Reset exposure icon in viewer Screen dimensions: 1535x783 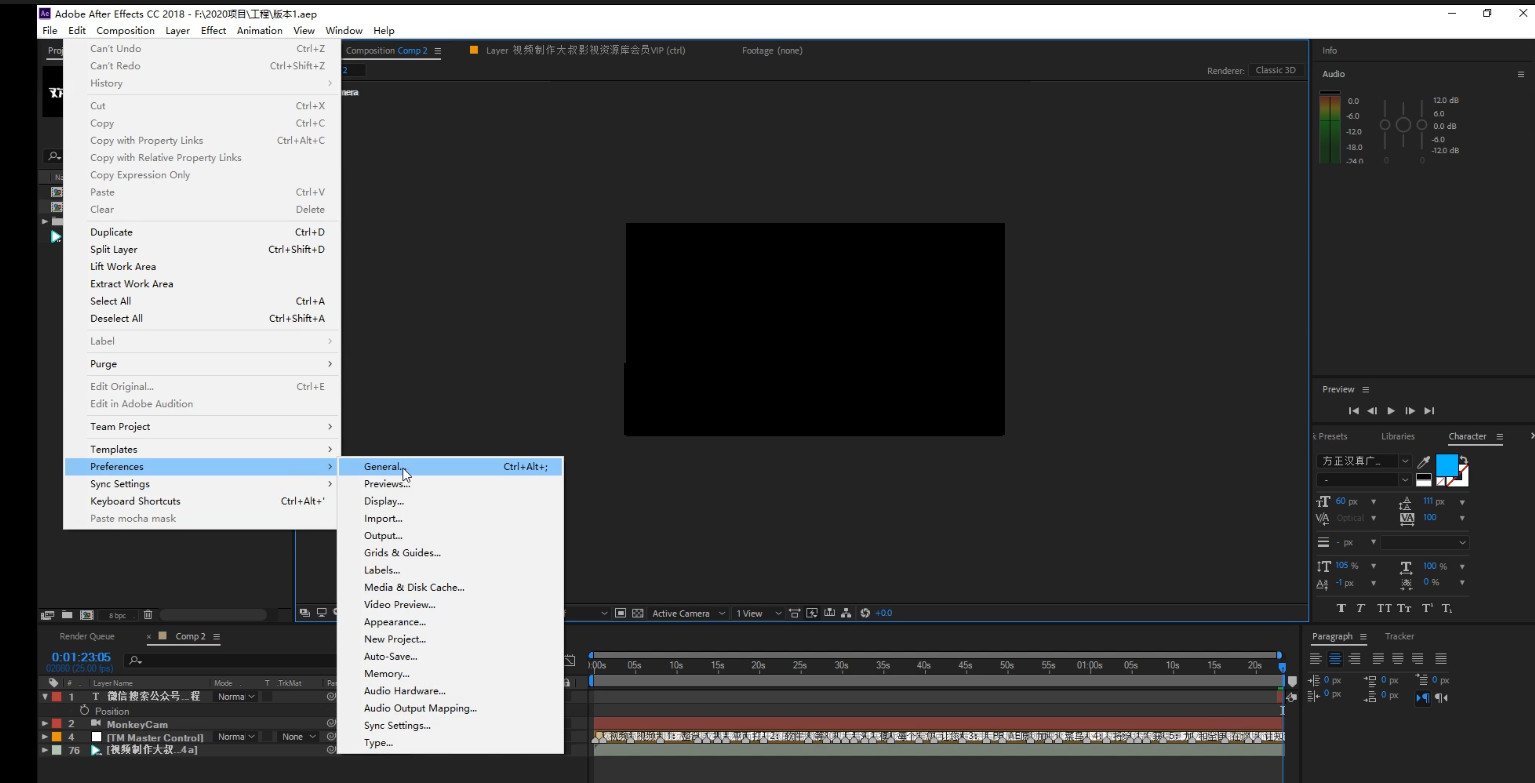(866, 613)
